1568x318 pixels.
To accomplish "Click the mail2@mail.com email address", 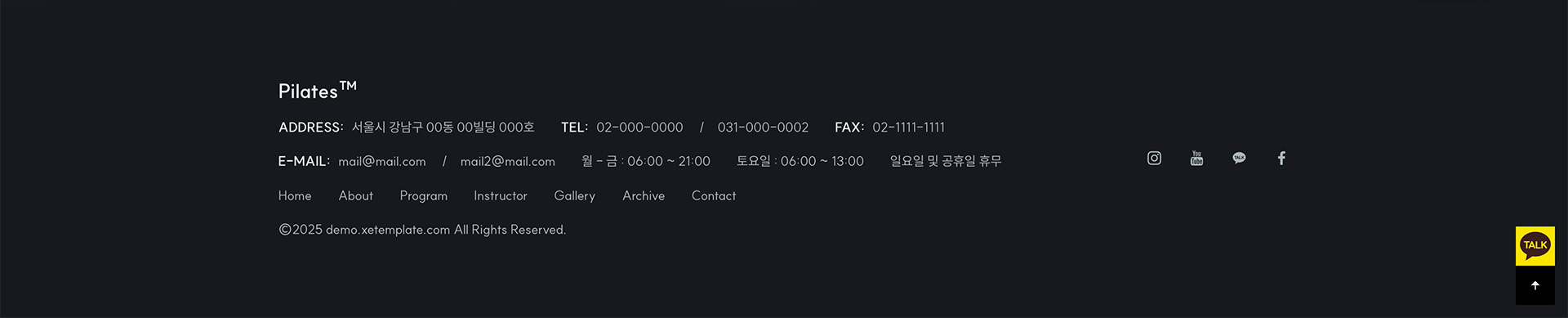I will point(508,162).
